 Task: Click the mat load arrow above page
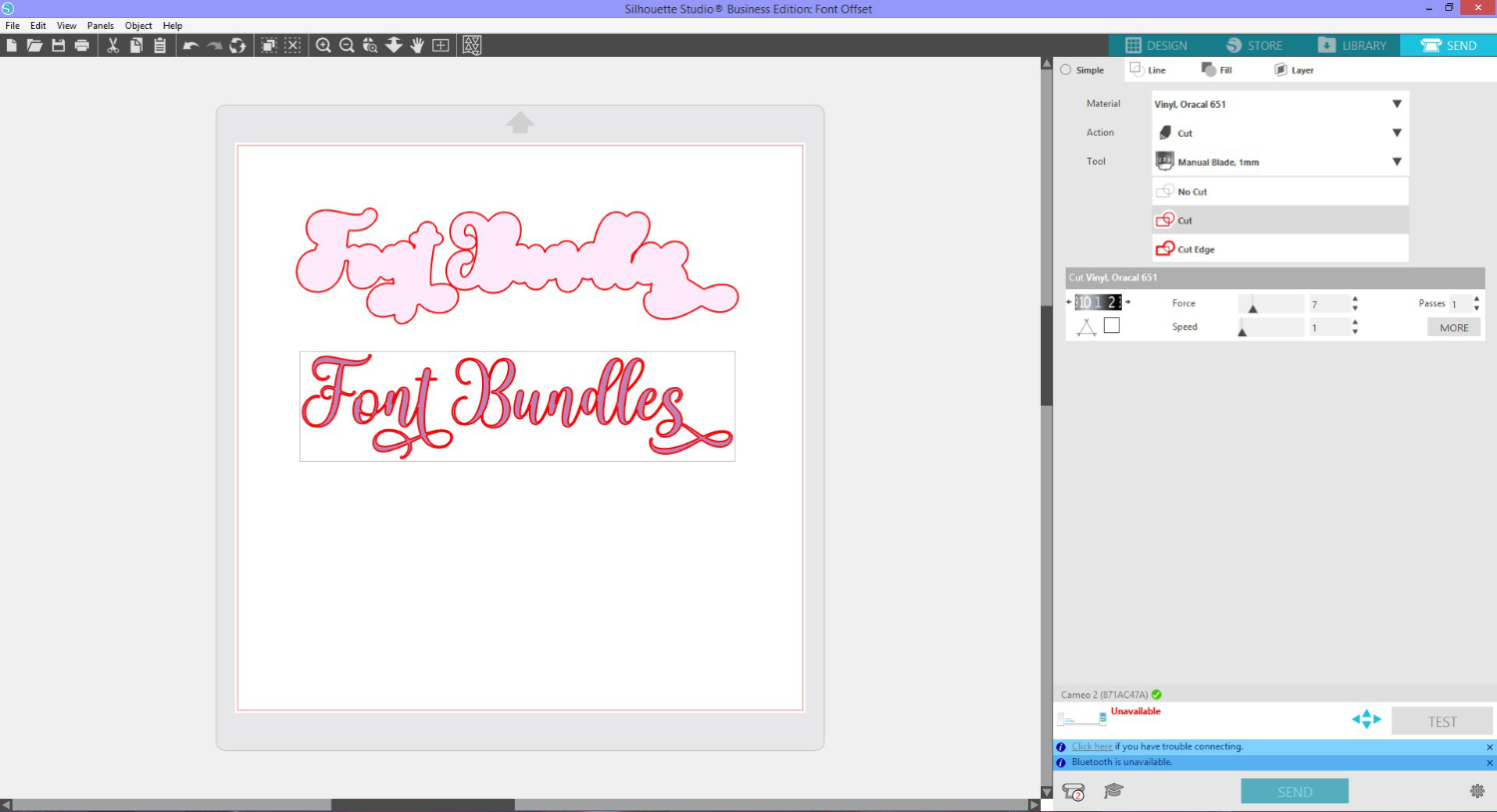point(520,122)
